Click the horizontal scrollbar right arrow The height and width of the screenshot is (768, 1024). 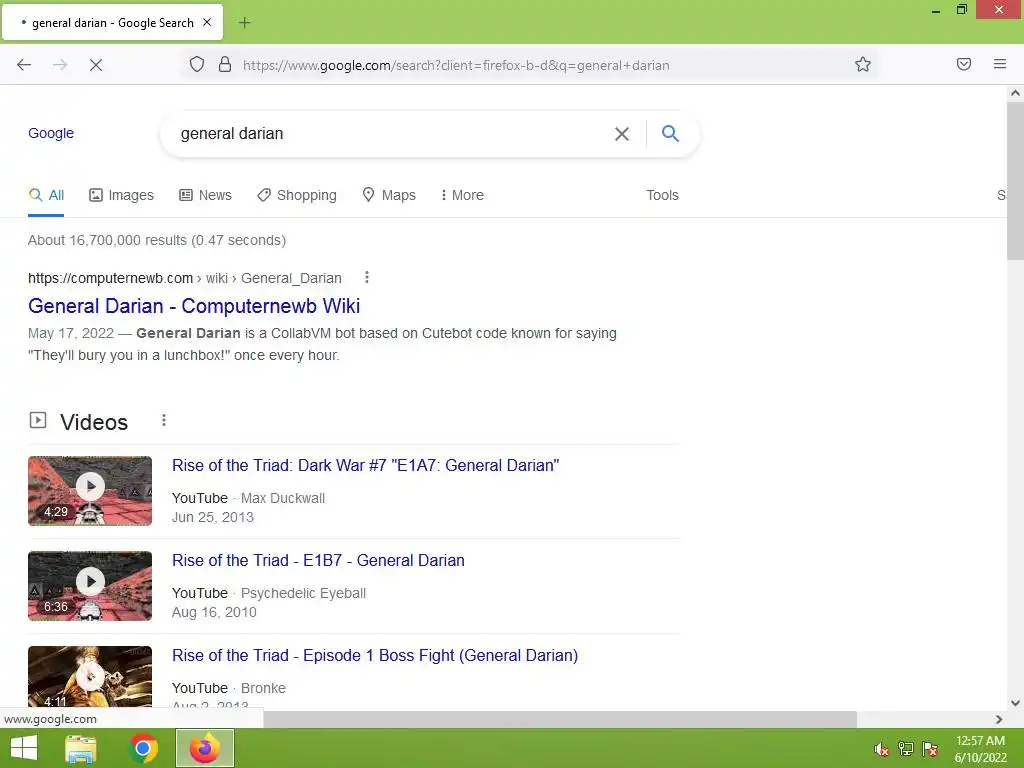pos(999,719)
